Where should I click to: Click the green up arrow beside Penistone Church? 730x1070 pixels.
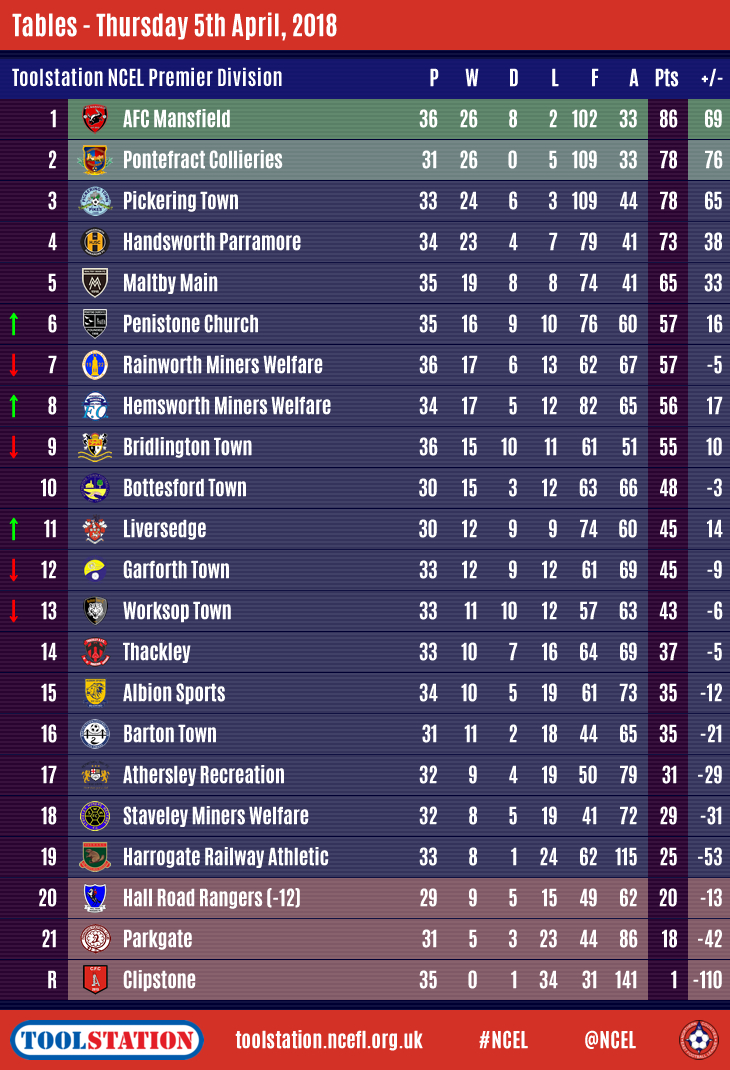14,324
